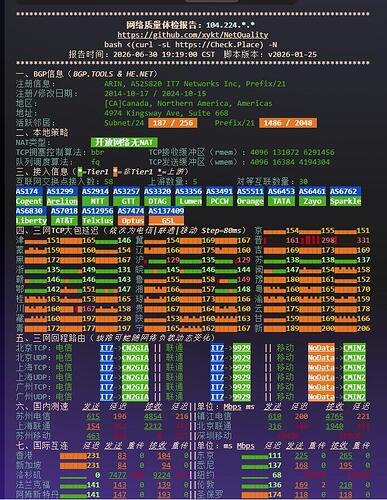
Task: Click the [CA]Canada region text
Action: [188, 103]
